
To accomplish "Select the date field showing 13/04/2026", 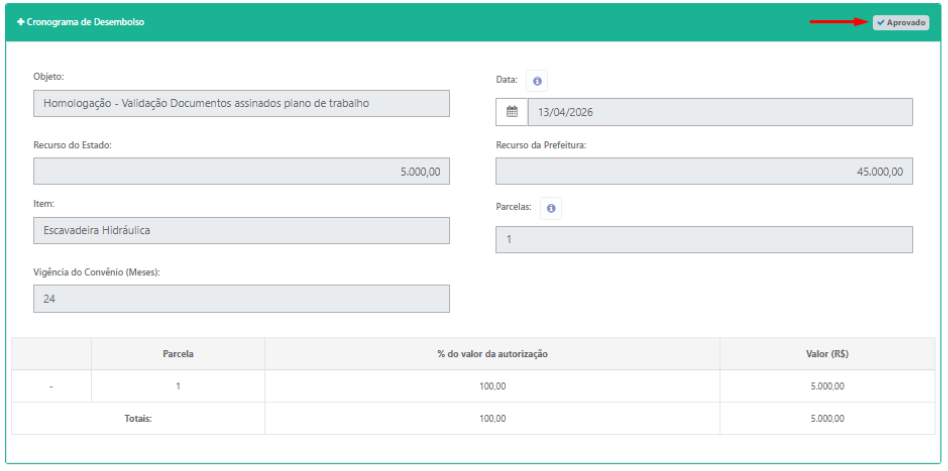I will tap(720, 112).
